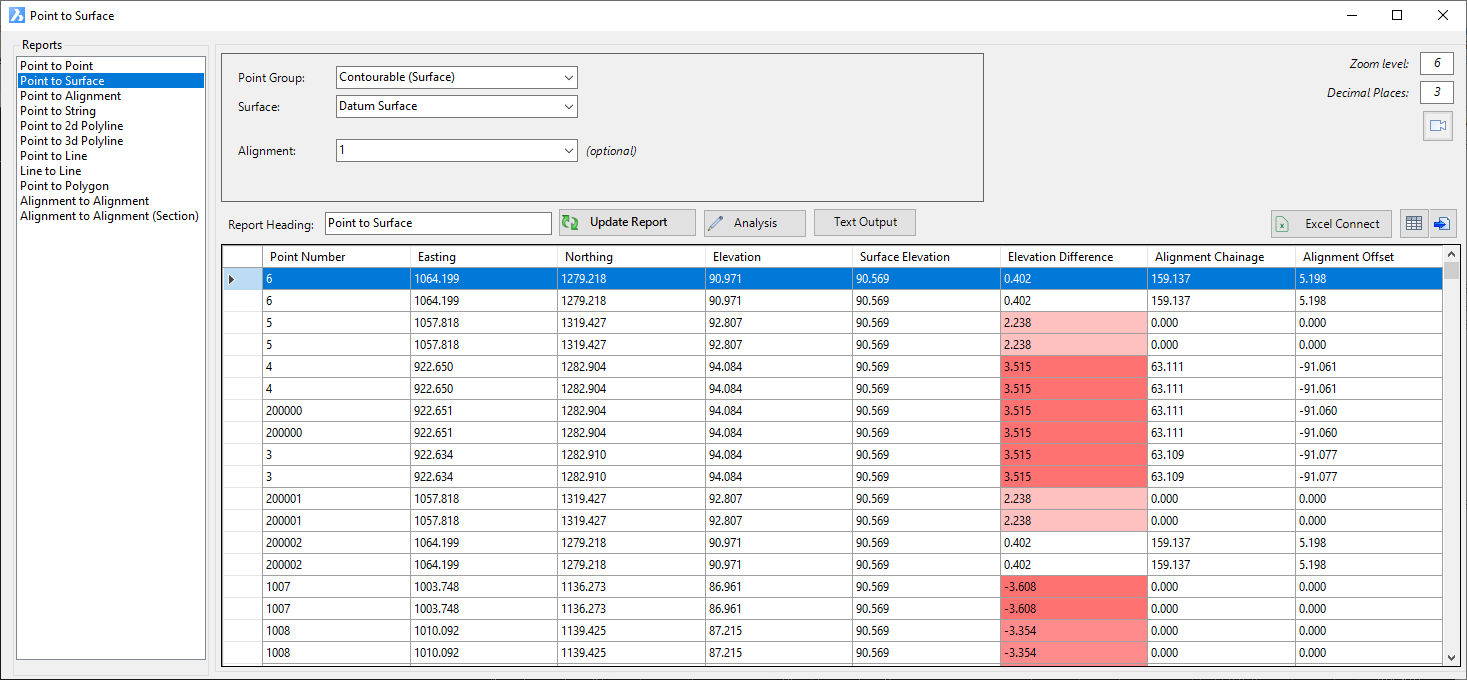Screen dimensions: 1467x680
Task: Click first -91.077 alignment offset cell
Action: pyautogui.click(x=1369, y=455)
